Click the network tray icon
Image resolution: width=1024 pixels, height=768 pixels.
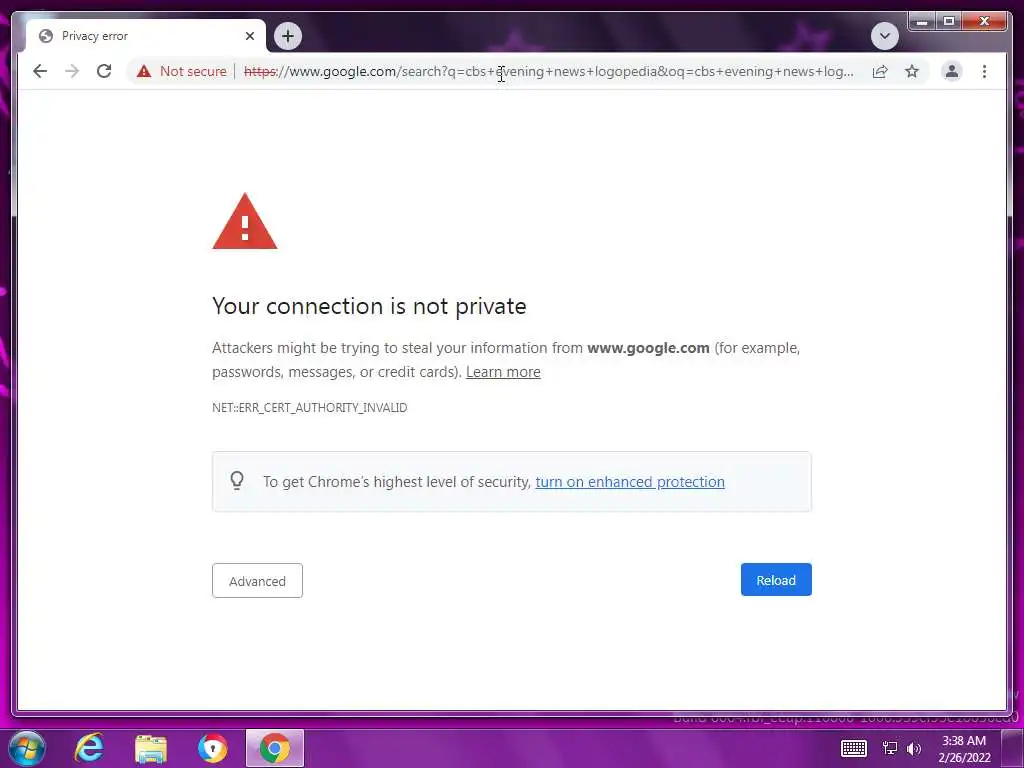point(889,748)
